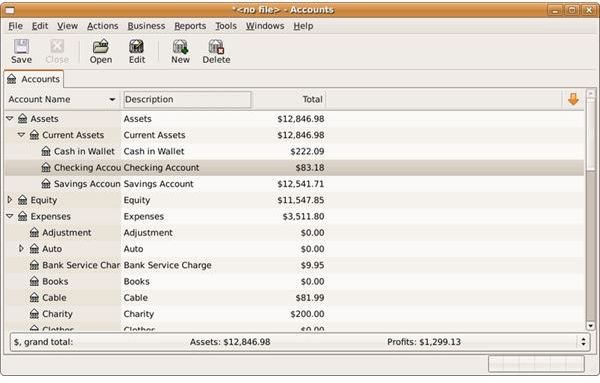Viewport: 600px width, 383px height.
Task: Click the scroll up arrow
Action: 591,93
